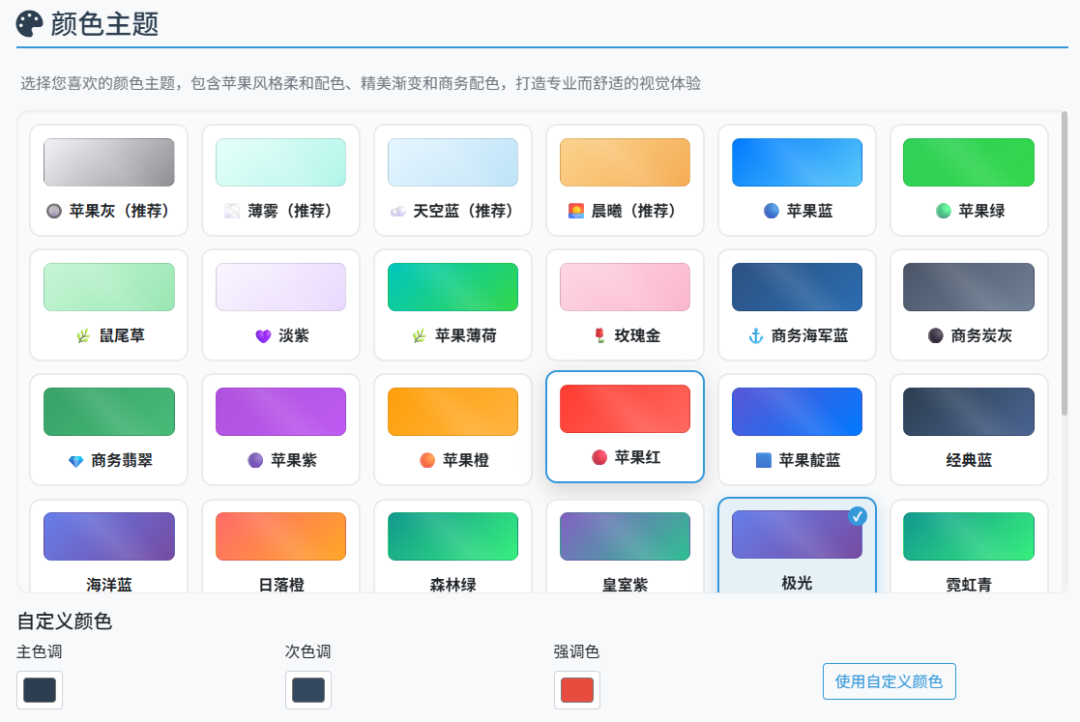Click the cloud icon beside 天空蓝
The width and height of the screenshot is (1080, 722).
coord(397,212)
